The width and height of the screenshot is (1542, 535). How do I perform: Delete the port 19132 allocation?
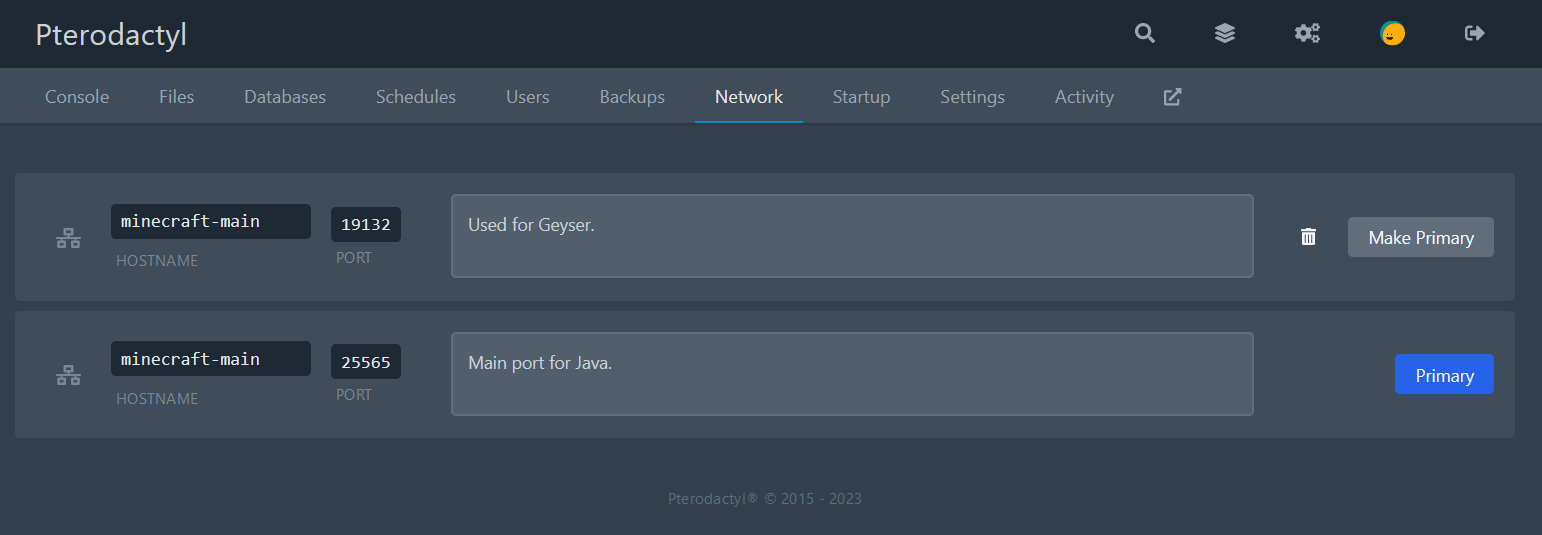coord(1308,237)
